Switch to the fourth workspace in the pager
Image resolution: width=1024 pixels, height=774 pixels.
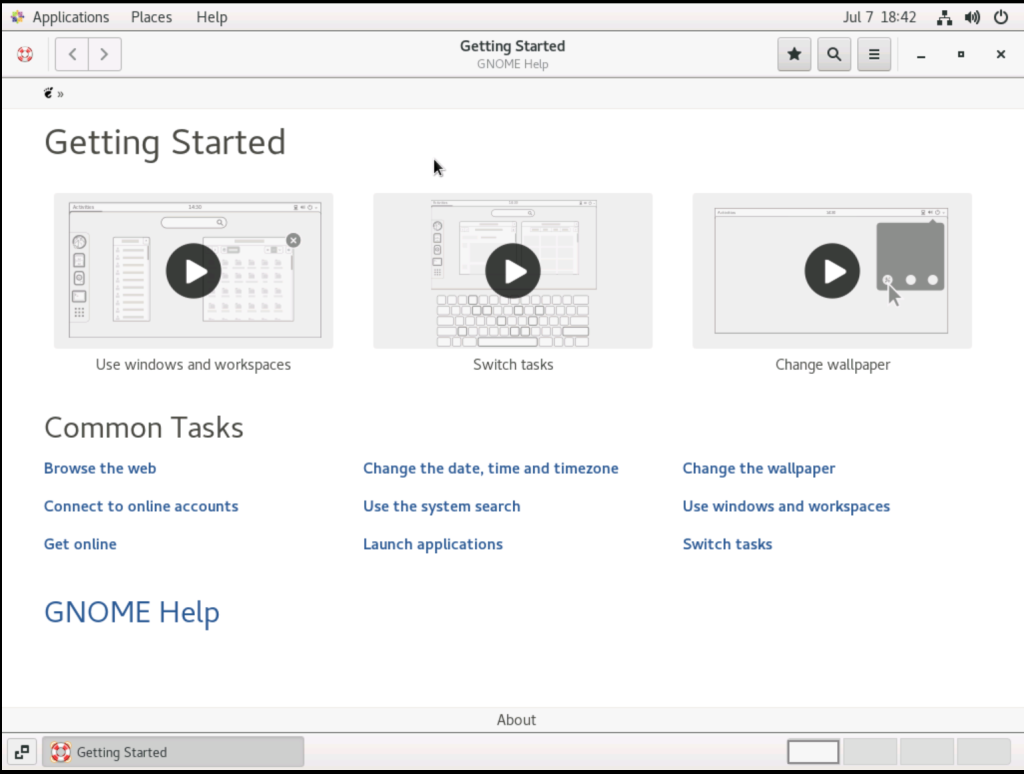[984, 752]
